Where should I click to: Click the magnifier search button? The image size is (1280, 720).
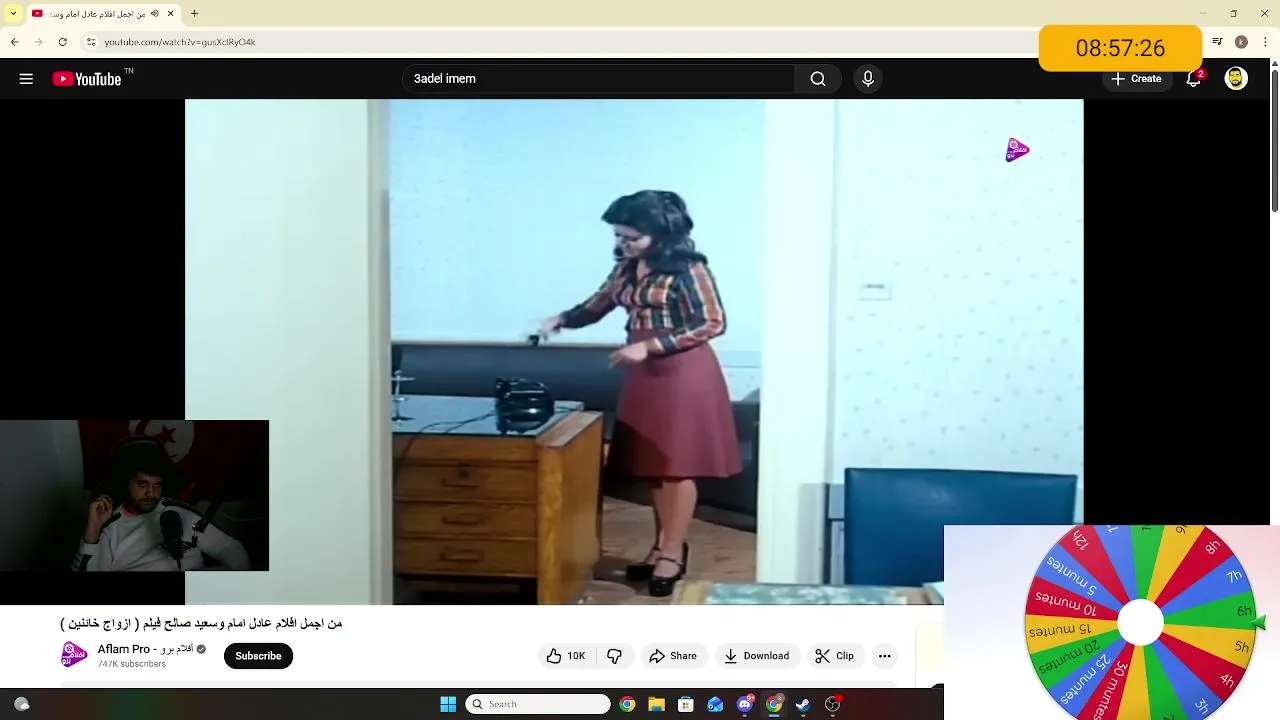pyautogui.click(x=818, y=79)
